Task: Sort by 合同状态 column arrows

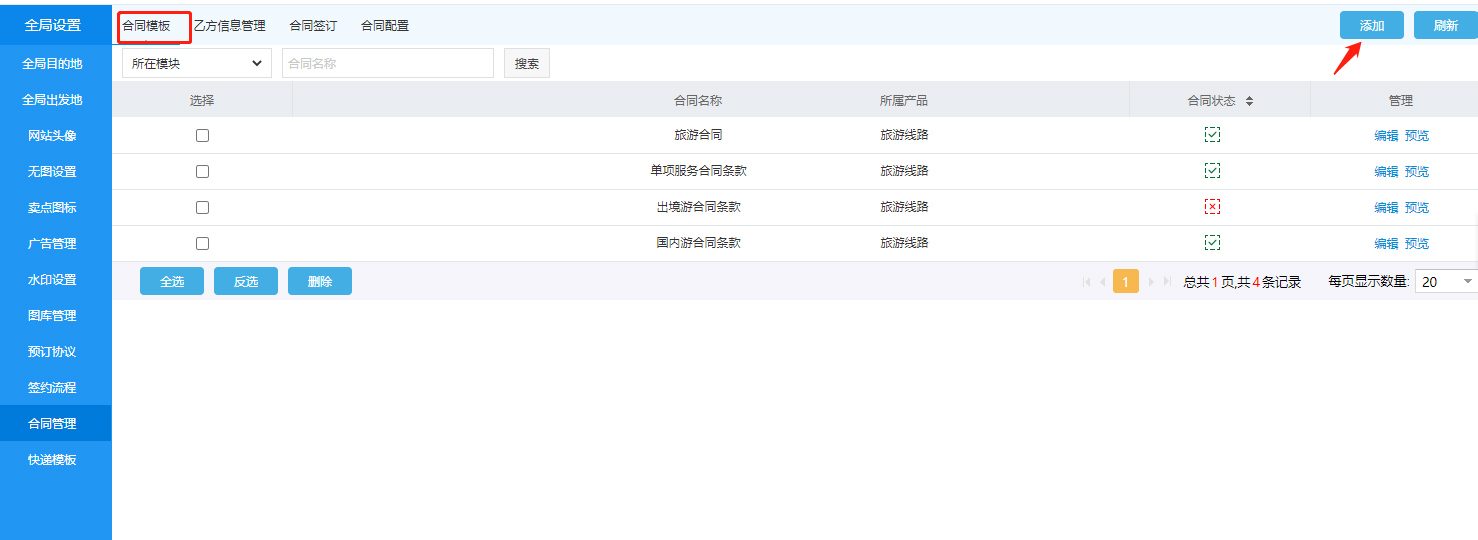Action: 1249,101
